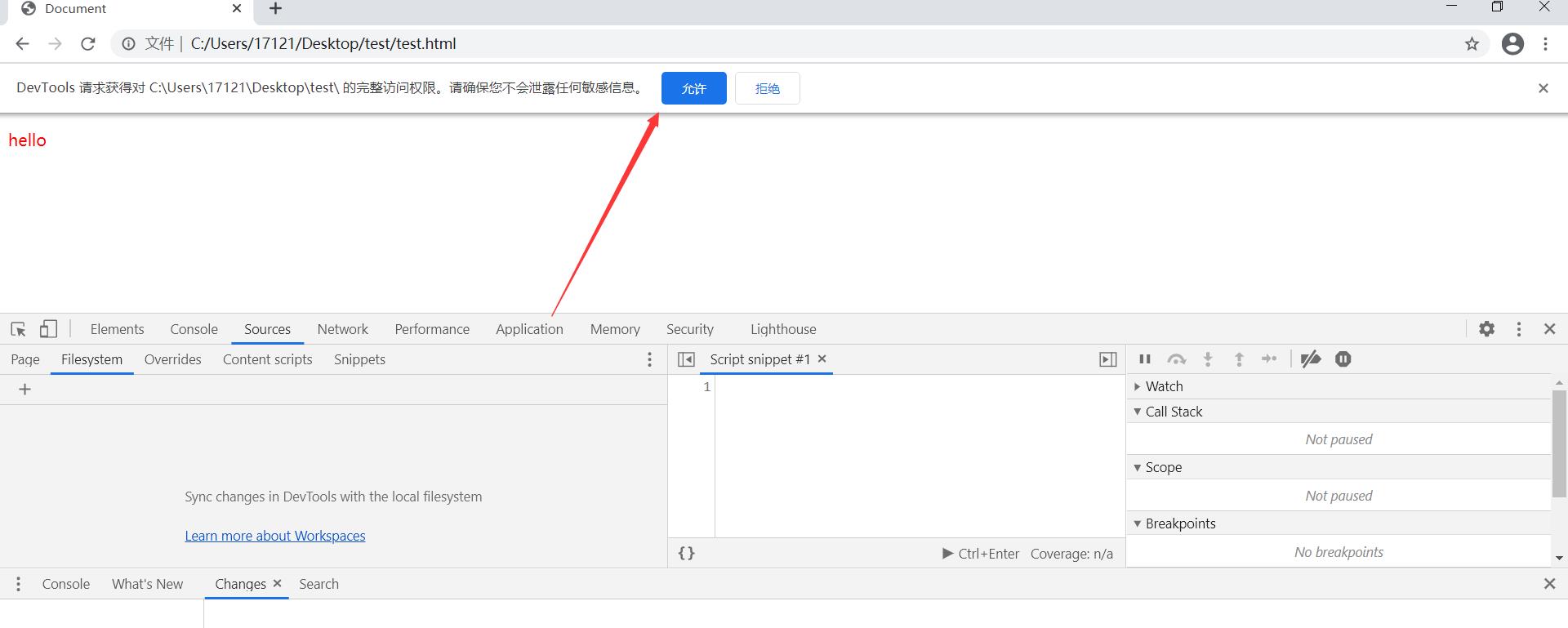Open the Lighthouse panel tab
Screen dimensions: 1568x628
click(783, 329)
